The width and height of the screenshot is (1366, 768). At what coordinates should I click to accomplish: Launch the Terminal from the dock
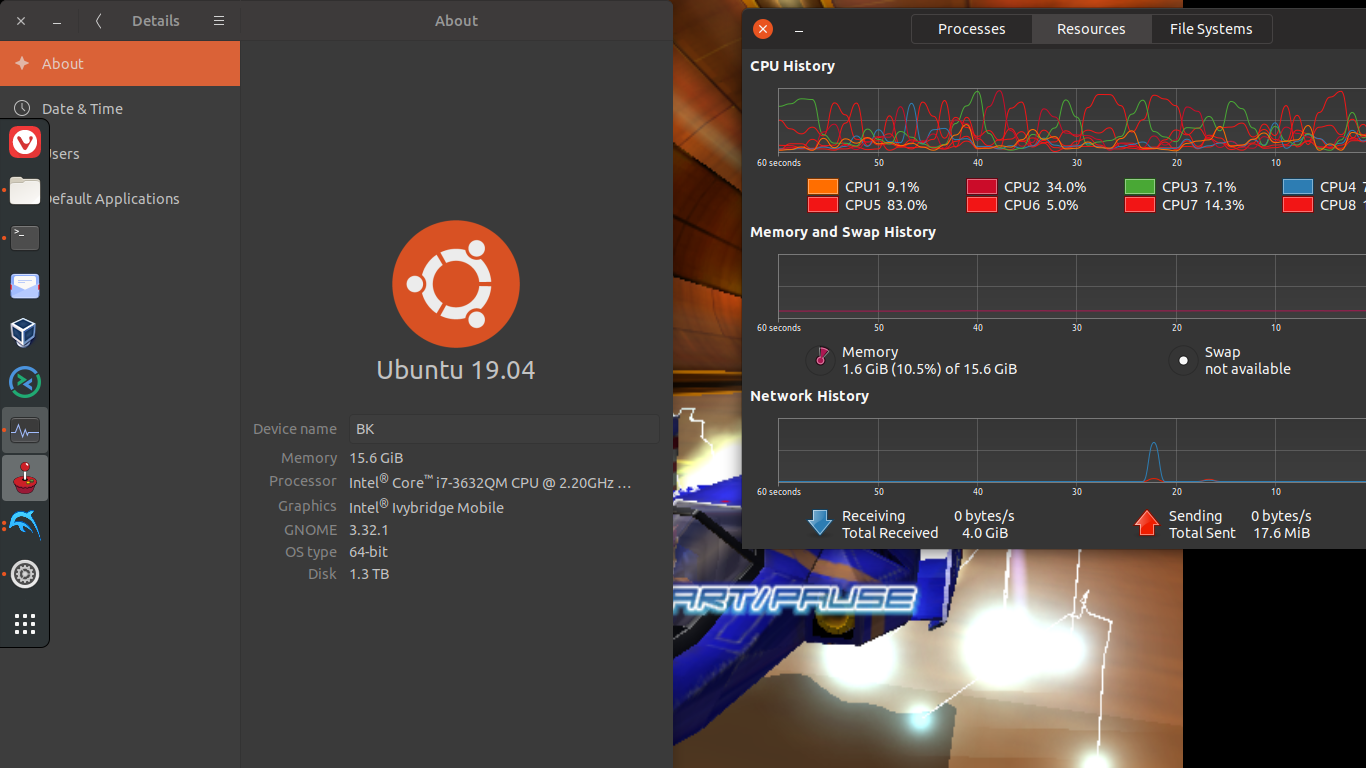25,237
